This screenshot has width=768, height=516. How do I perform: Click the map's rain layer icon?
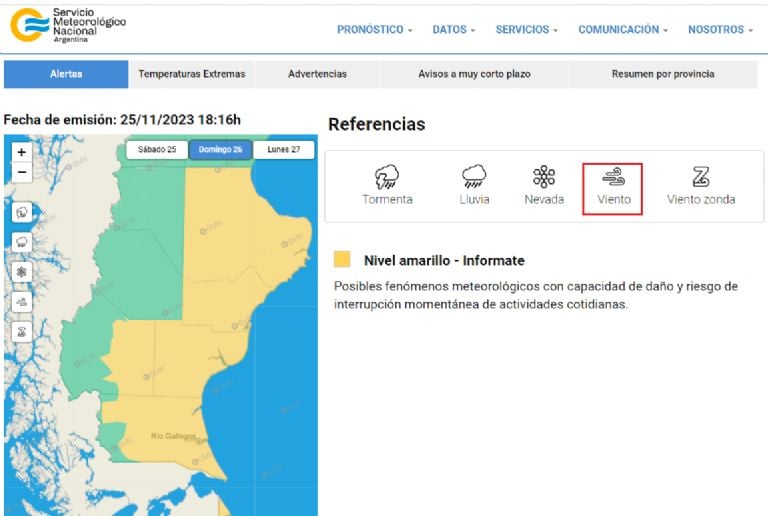pyautogui.click(x=22, y=242)
